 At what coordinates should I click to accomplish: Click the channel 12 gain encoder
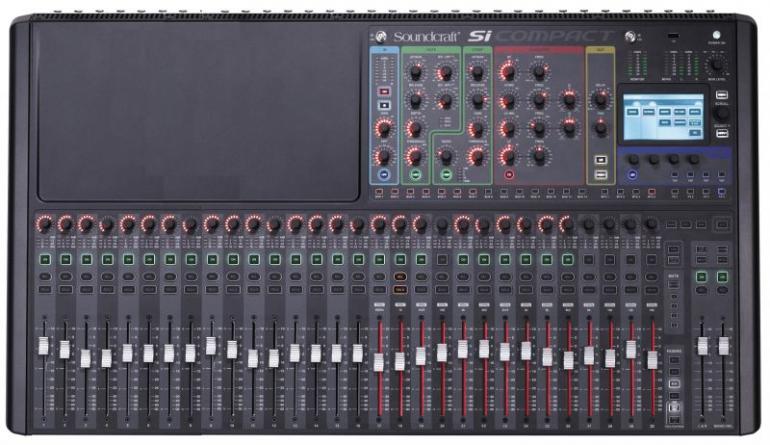274,225
